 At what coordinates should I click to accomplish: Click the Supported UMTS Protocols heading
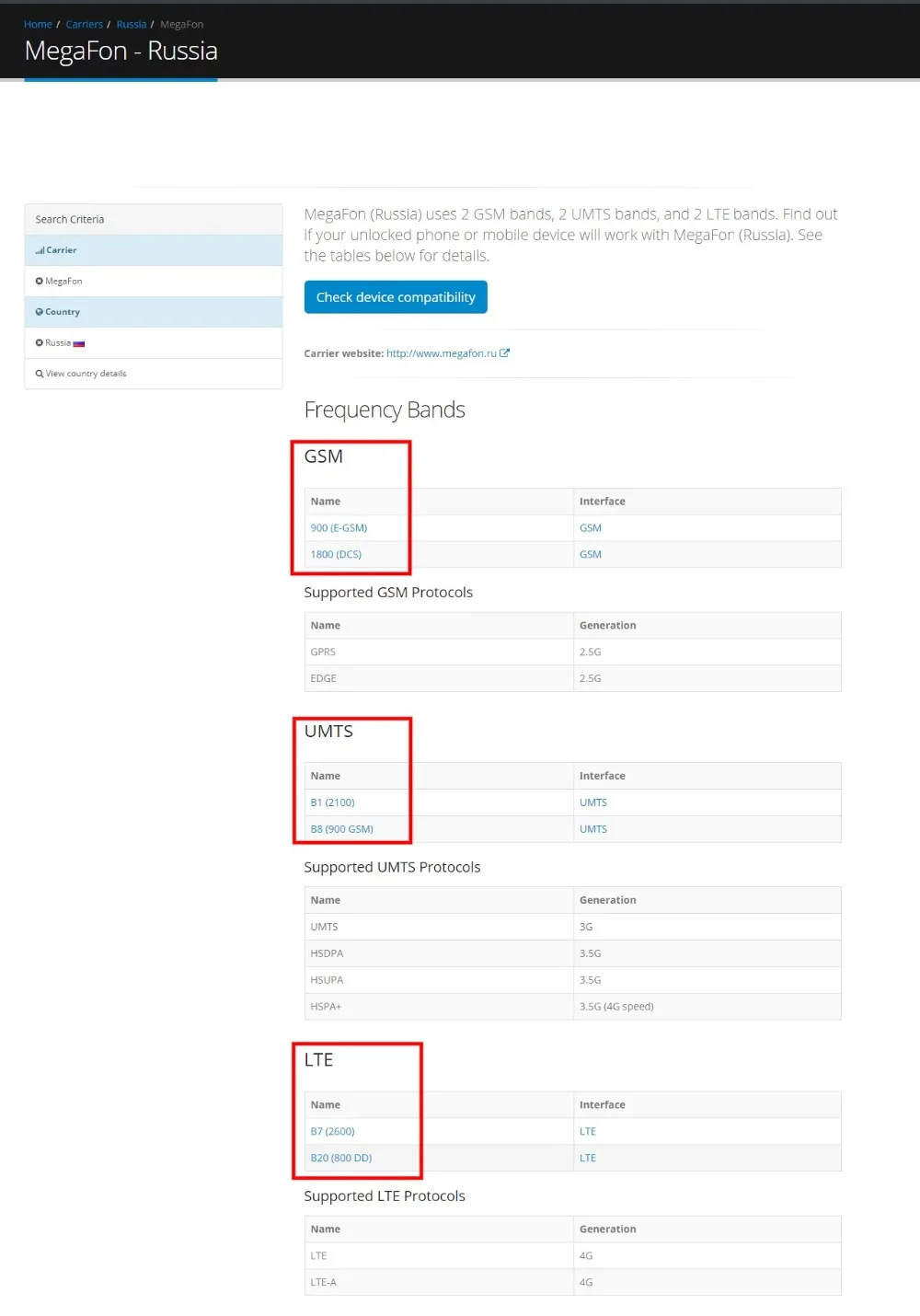(x=392, y=868)
